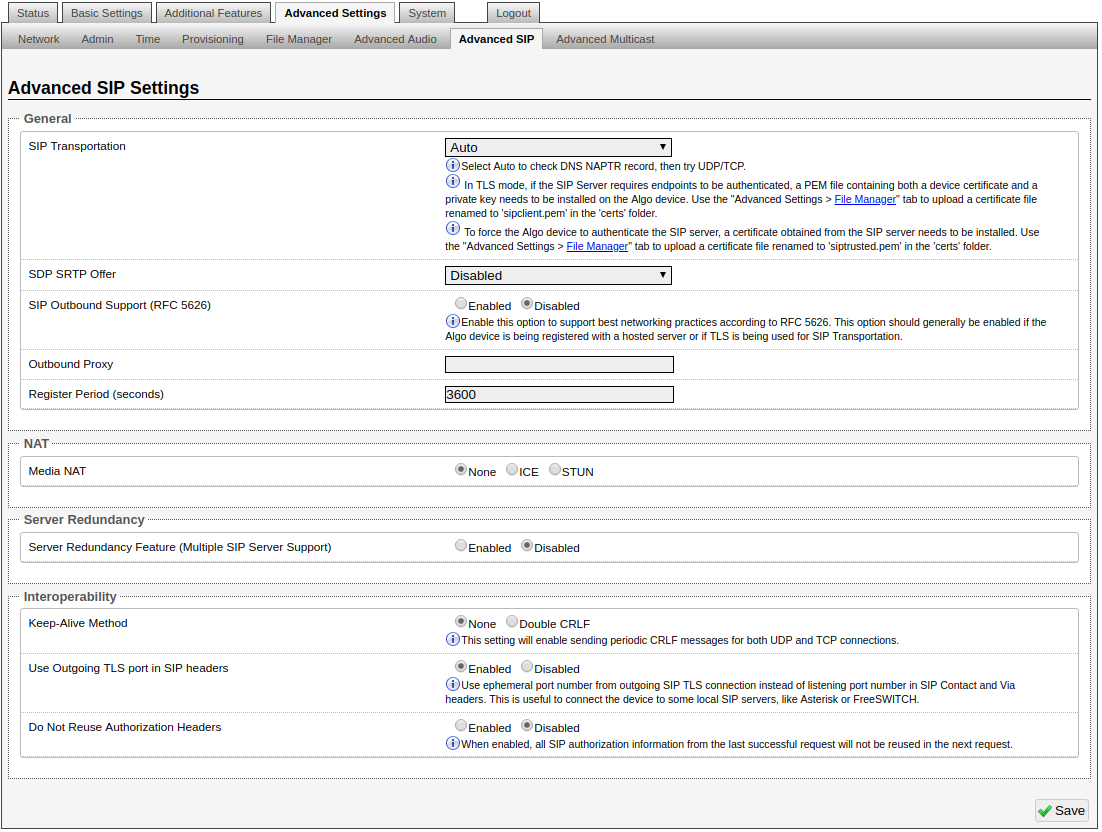The height and width of the screenshot is (832, 1102).
Task: Click the green checkmark Save icon
Action: (x=1045, y=811)
